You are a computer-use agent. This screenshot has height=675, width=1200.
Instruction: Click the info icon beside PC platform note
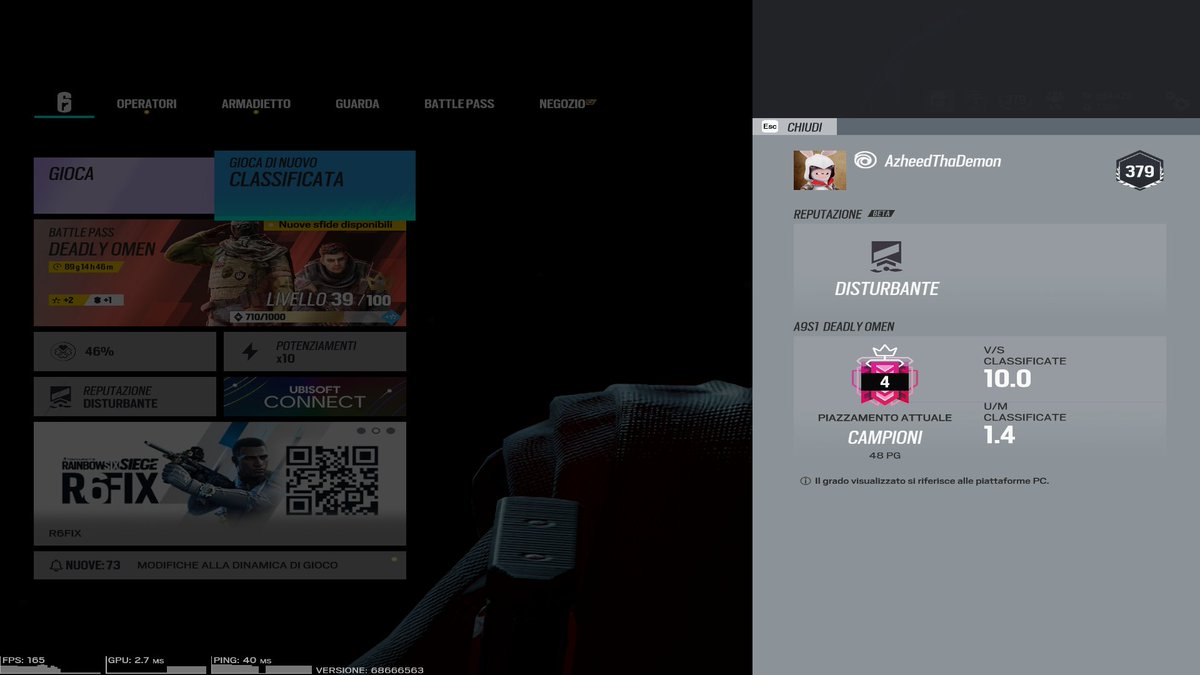[805, 481]
